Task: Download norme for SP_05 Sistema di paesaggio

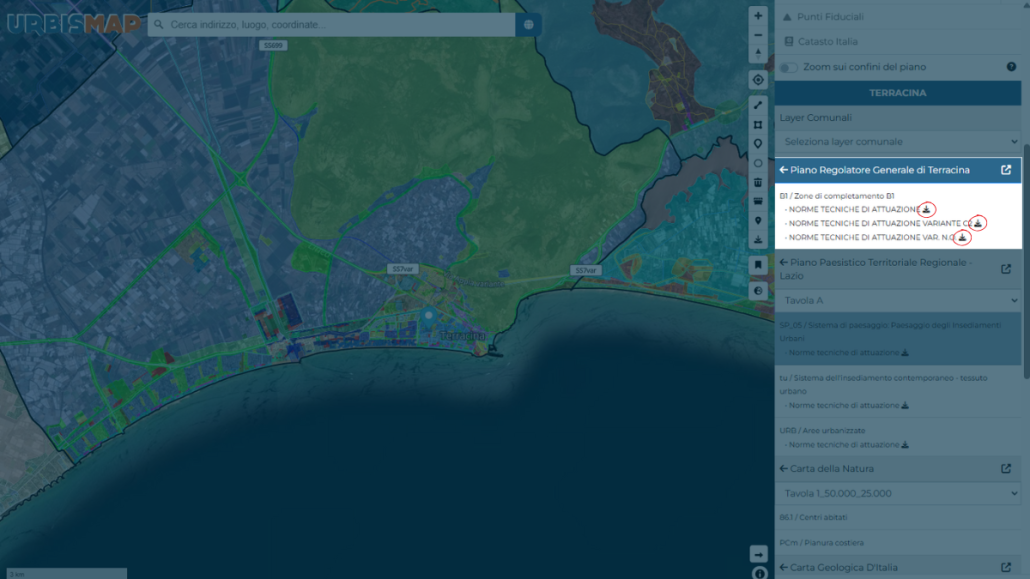Action: [905, 353]
